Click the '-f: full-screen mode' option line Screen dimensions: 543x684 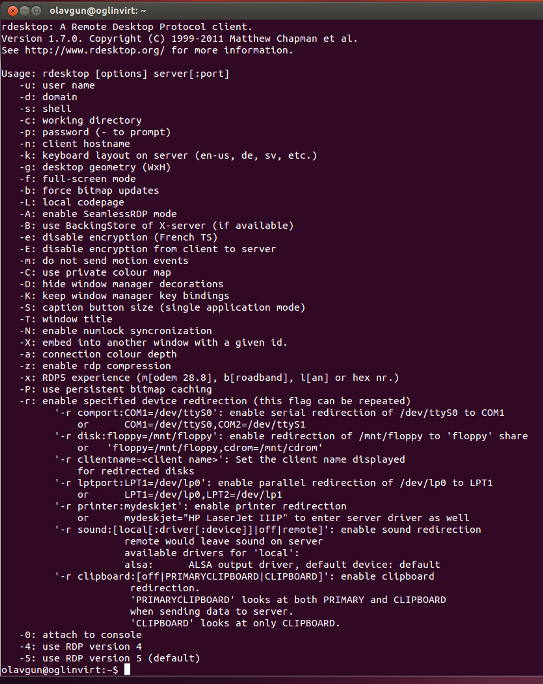[77, 179]
